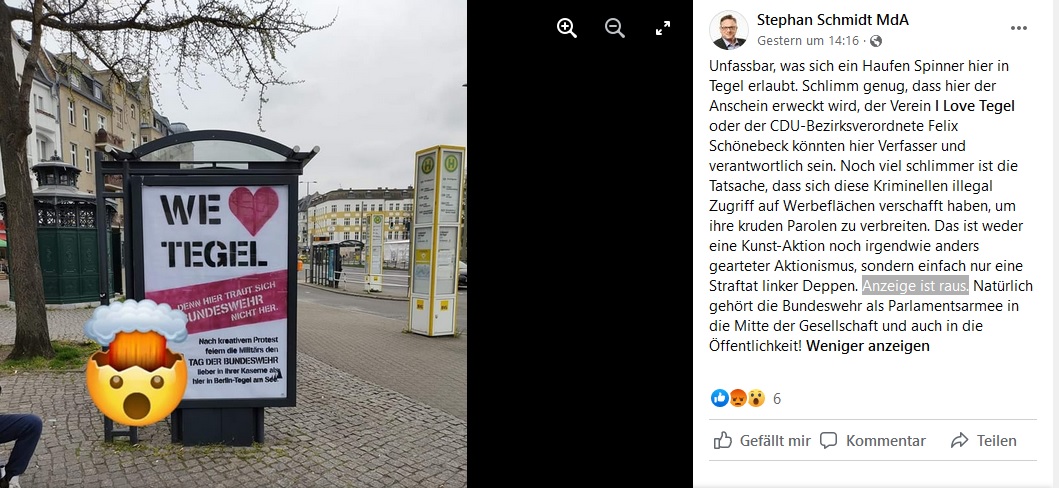Click the We Love Tegel poster photo

(x=233, y=244)
